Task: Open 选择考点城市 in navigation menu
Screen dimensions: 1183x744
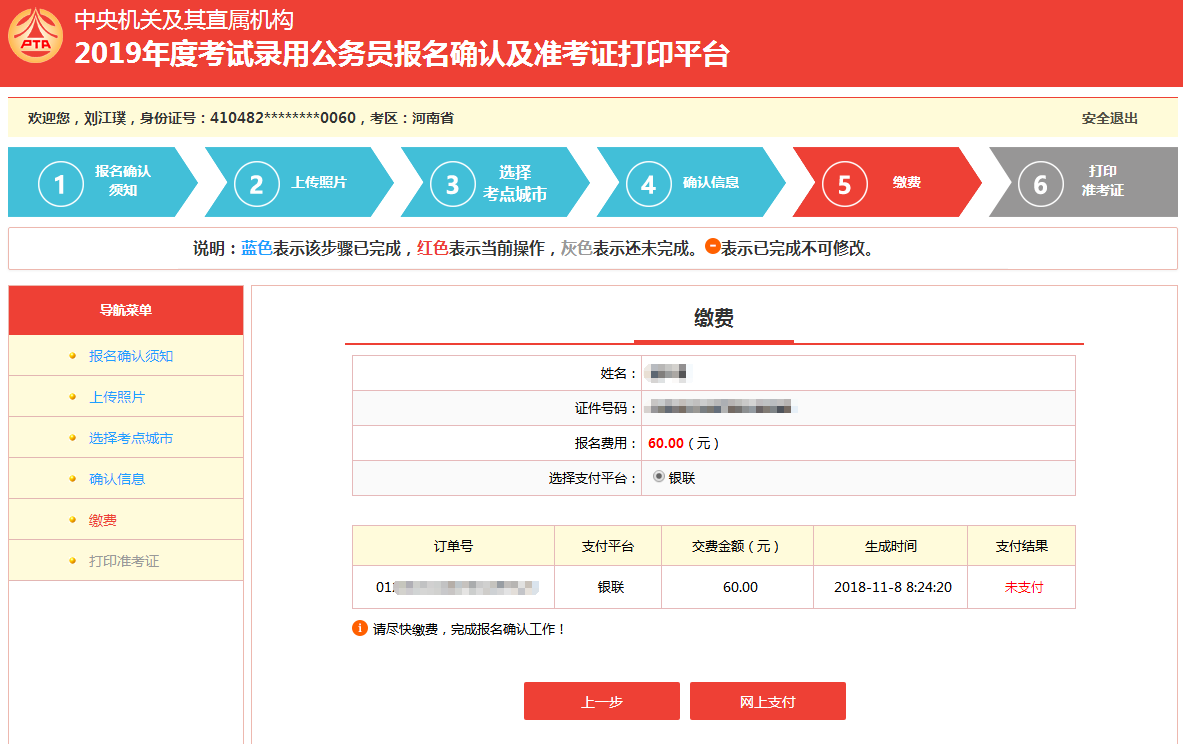Action: click(x=131, y=438)
